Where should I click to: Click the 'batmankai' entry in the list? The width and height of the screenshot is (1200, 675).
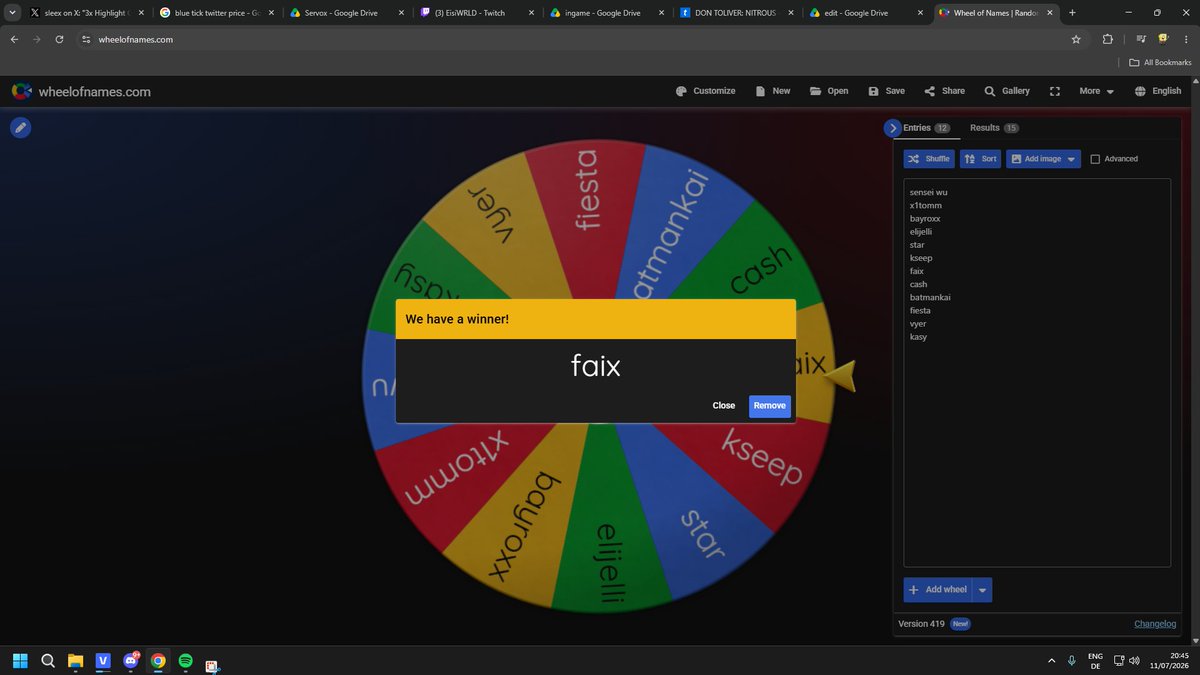pyautogui.click(x=930, y=297)
